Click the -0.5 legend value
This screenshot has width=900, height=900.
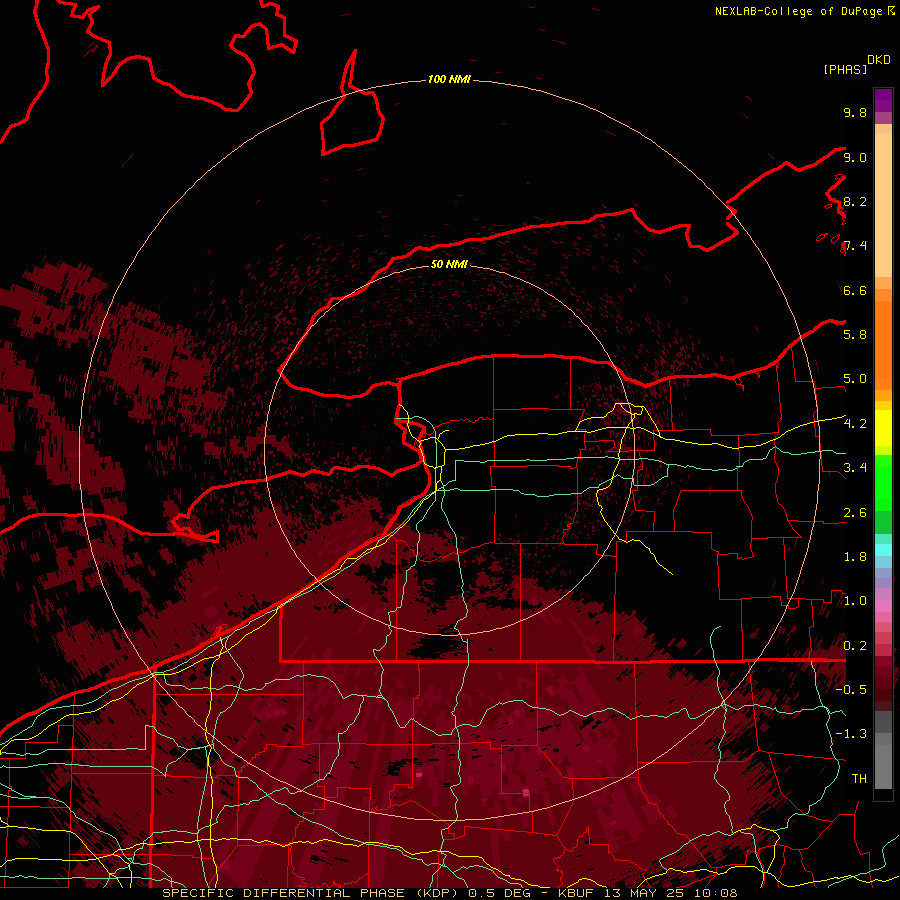point(851,689)
